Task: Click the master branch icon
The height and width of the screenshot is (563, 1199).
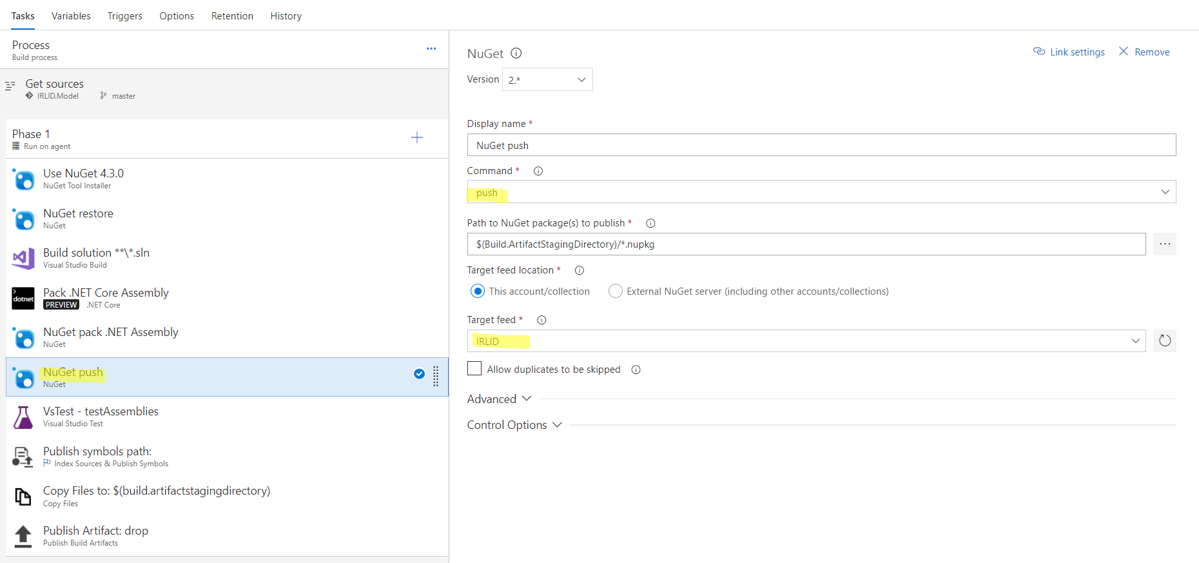Action: [x=103, y=96]
